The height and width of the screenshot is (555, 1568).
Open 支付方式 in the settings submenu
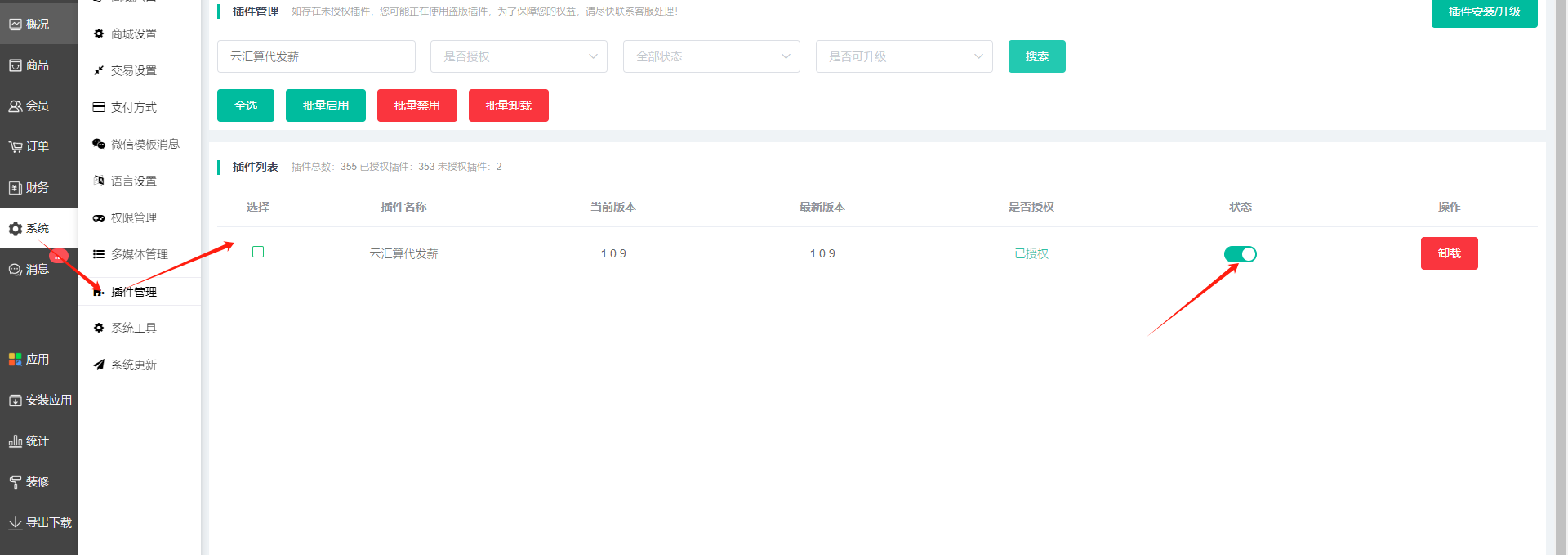click(x=133, y=107)
